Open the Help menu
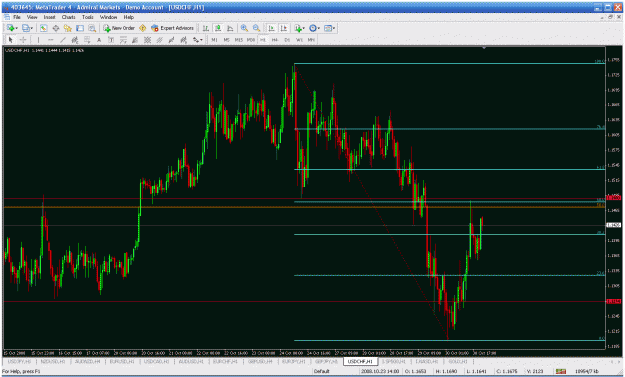 coord(128,17)
